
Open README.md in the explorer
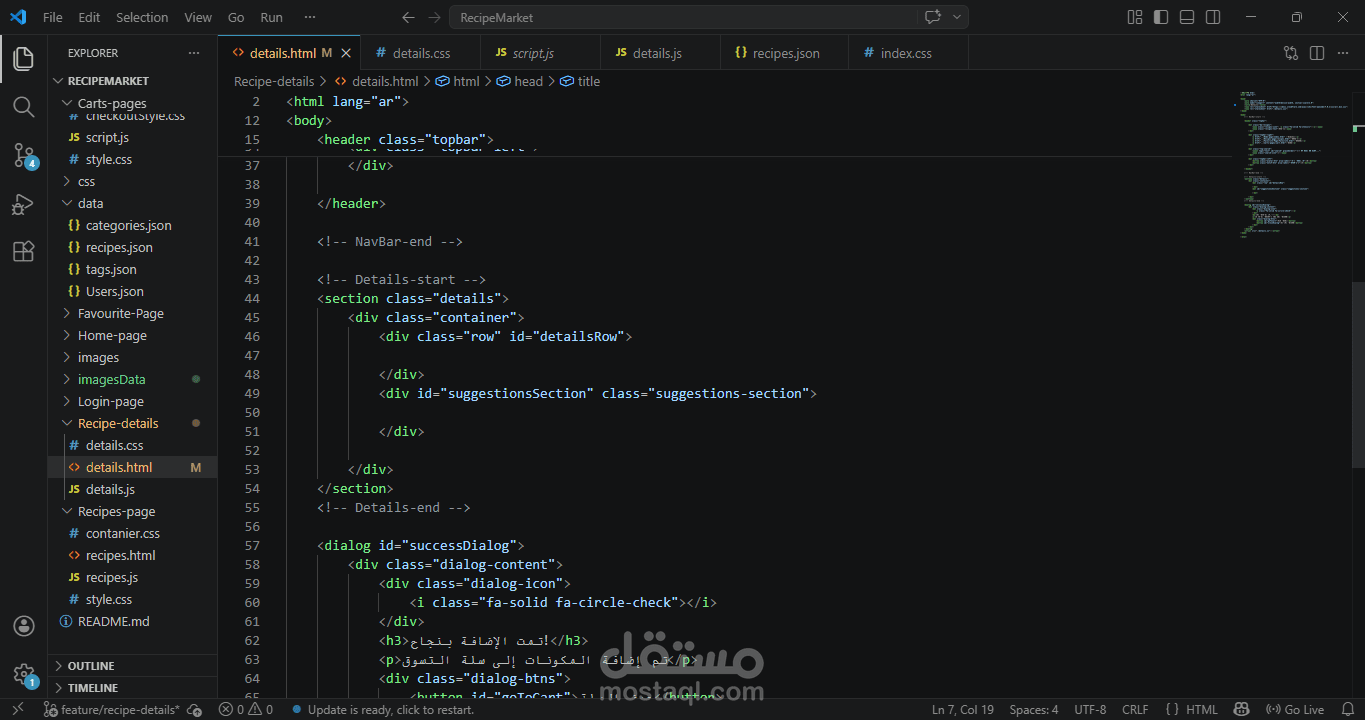coord(132,621)
